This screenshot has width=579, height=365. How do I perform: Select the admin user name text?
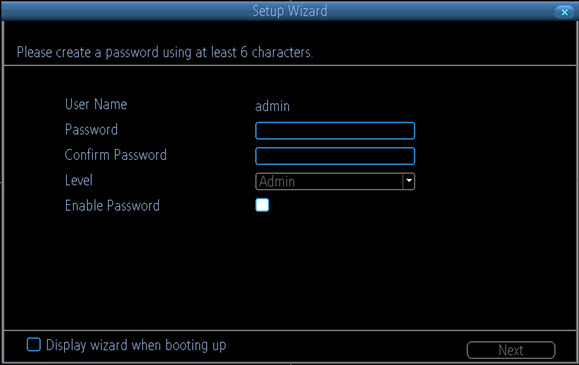pos(272,106)
